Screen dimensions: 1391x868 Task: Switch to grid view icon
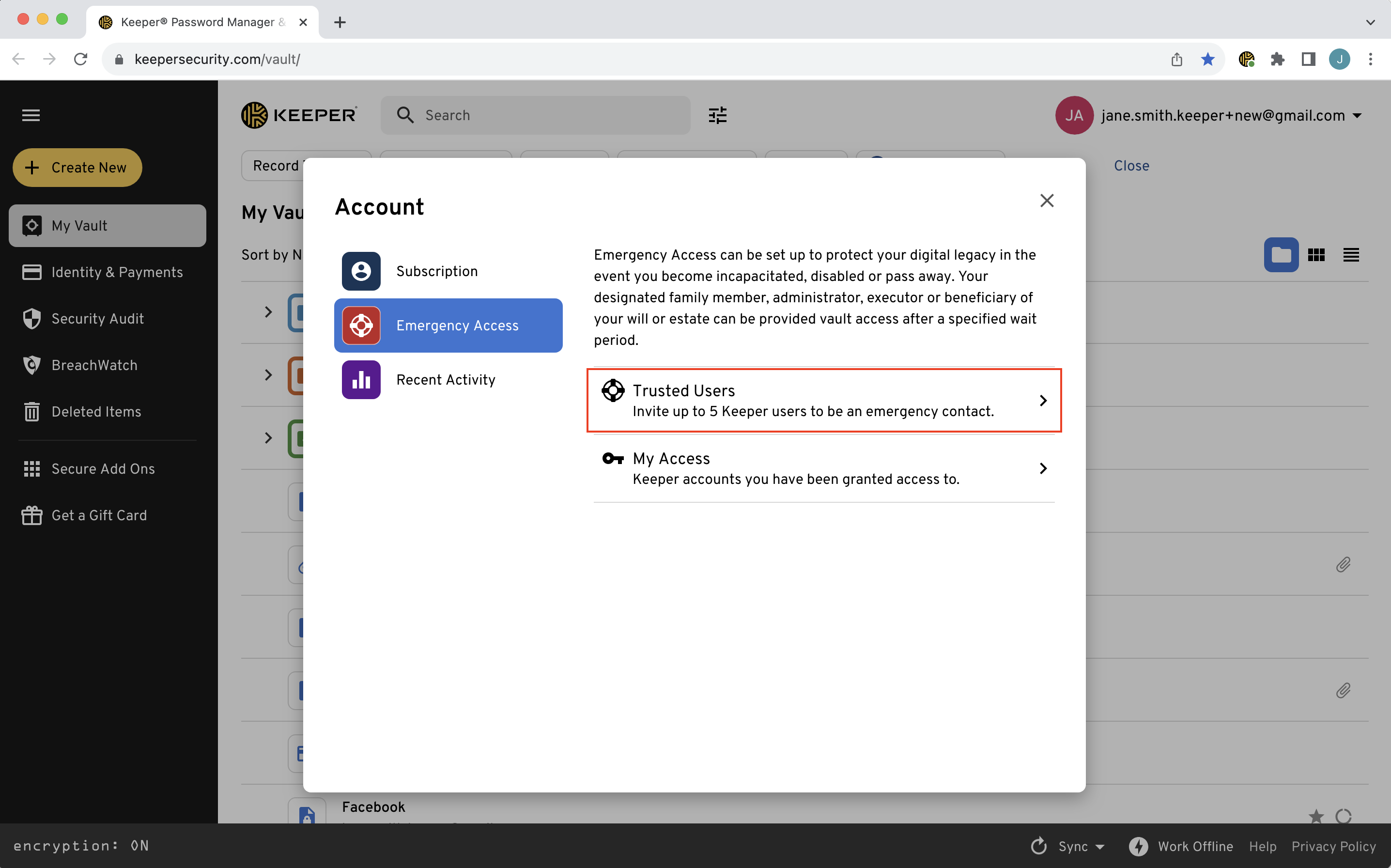(x=1316, y=255)
